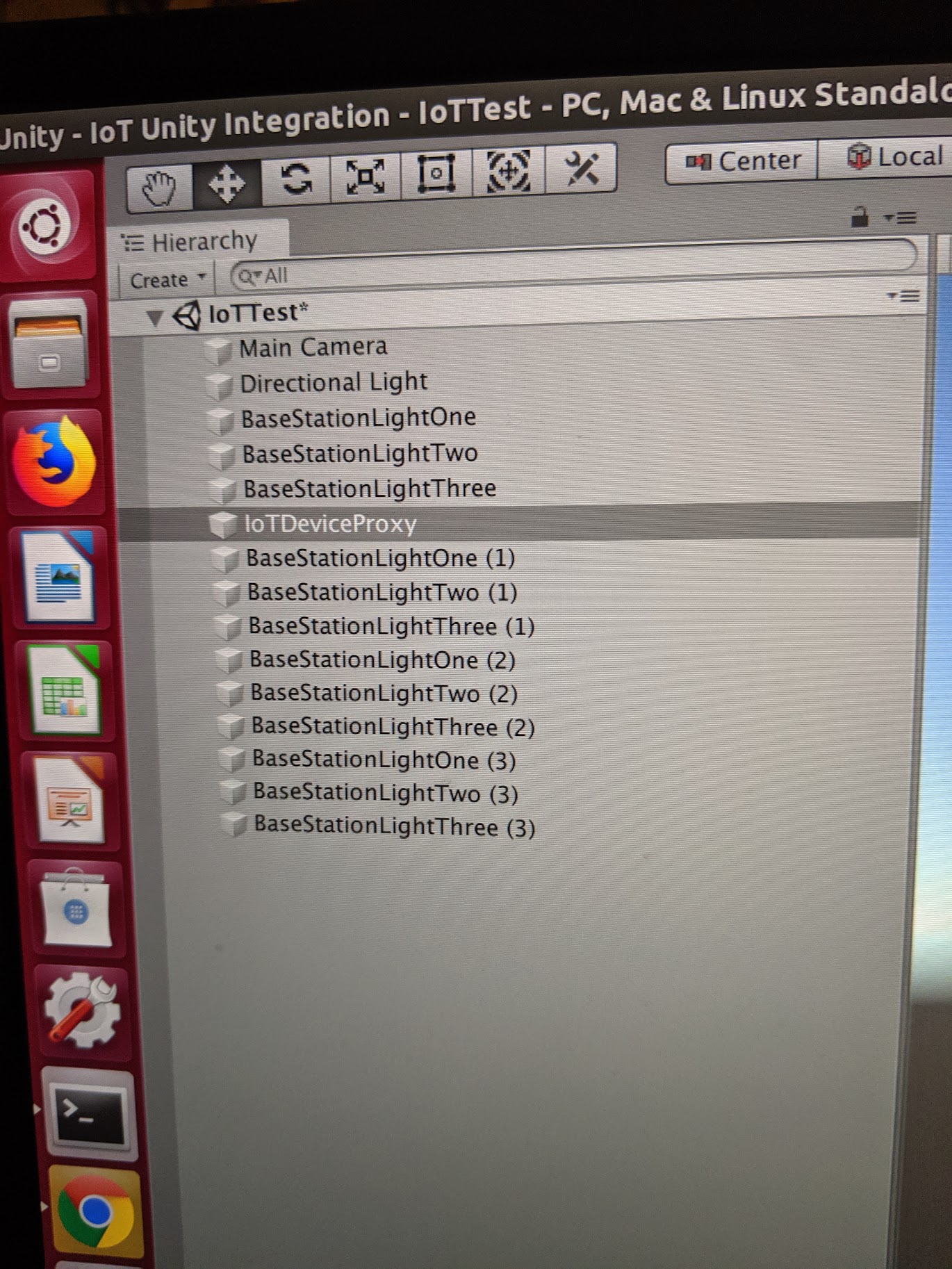Image resolution: width=952 pixels, height=1269 pixels.
Task: Activate the Move tool
Action: pos(227,183)
